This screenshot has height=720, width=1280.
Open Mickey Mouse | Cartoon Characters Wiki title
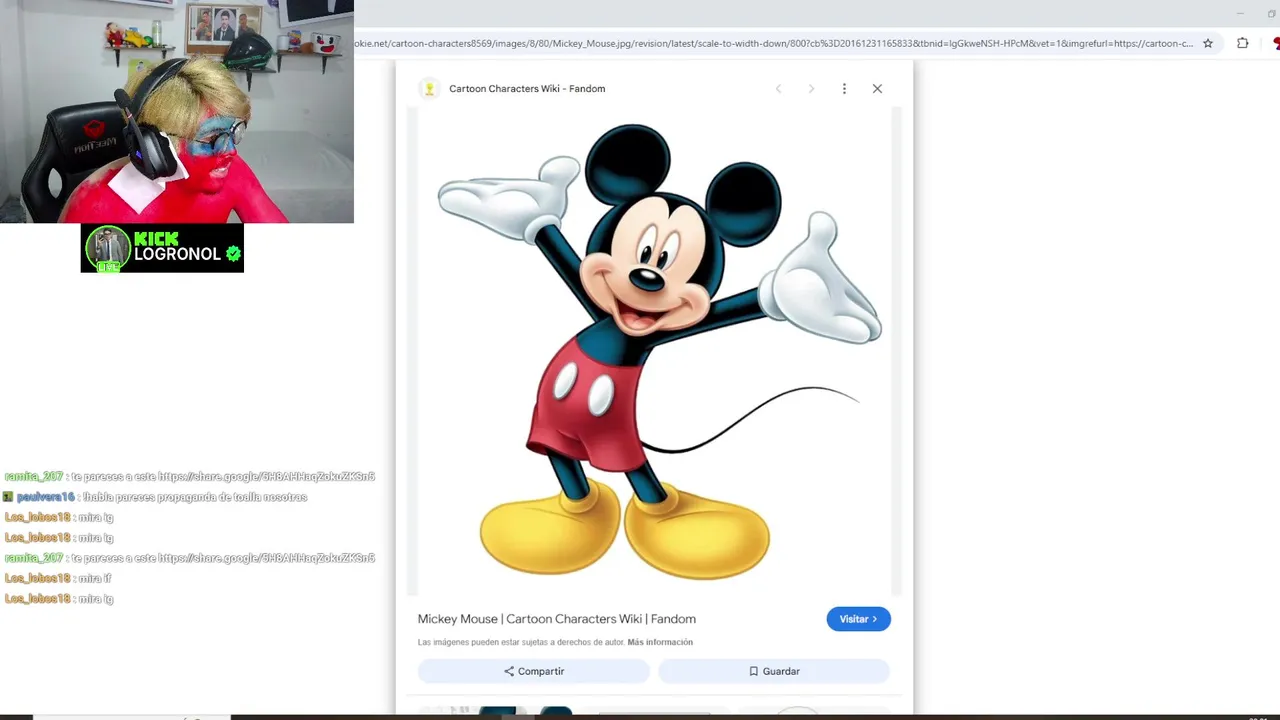556,619
